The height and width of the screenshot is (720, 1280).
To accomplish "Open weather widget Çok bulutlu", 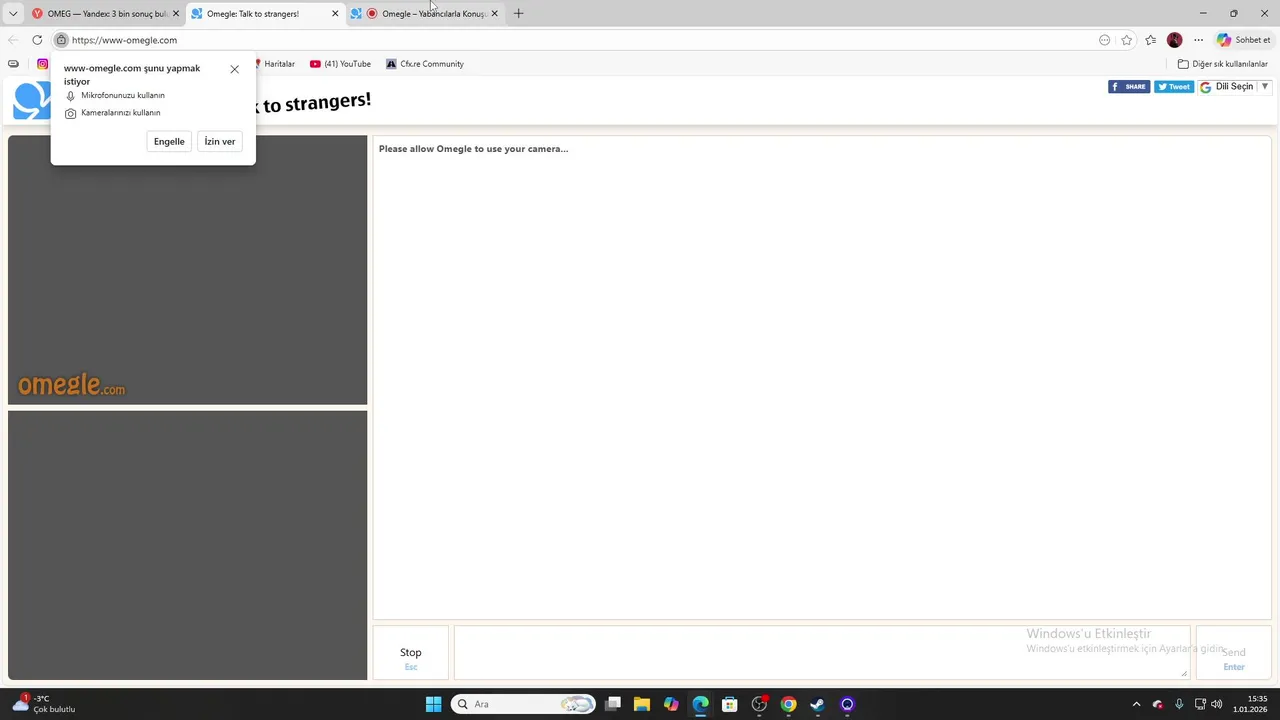I will pyautogui.click(x=45, y=704).
